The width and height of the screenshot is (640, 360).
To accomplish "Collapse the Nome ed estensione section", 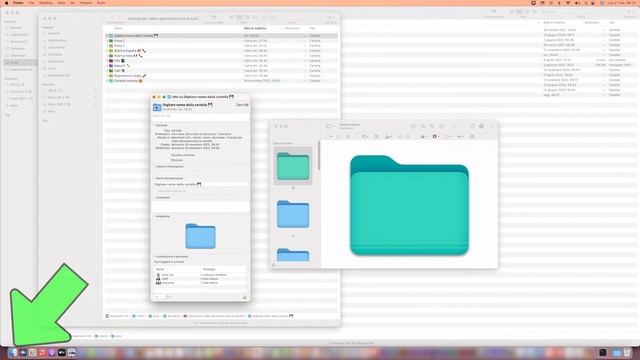I will tap(154, 178).
